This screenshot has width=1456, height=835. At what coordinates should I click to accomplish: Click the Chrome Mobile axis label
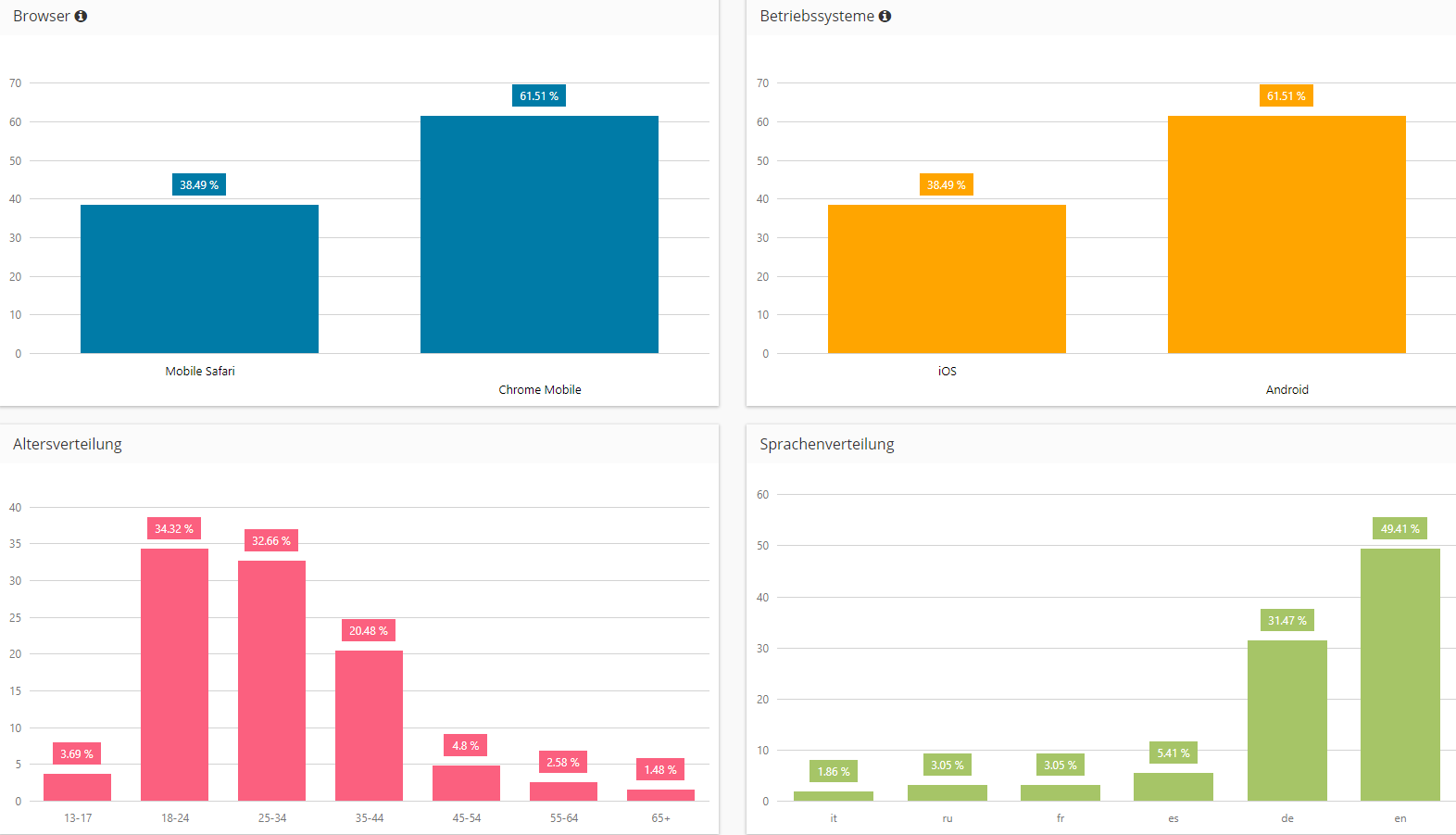pos(540,389)
